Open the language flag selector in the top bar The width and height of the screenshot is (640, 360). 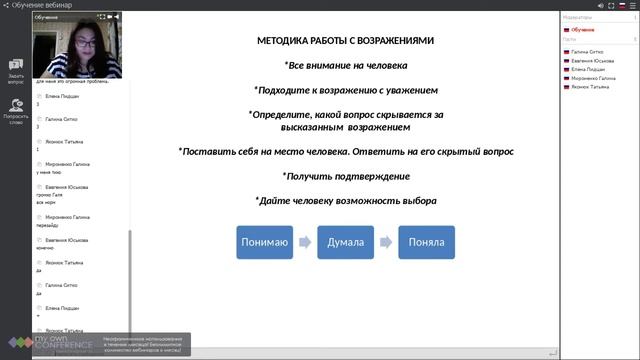point(622,5)
